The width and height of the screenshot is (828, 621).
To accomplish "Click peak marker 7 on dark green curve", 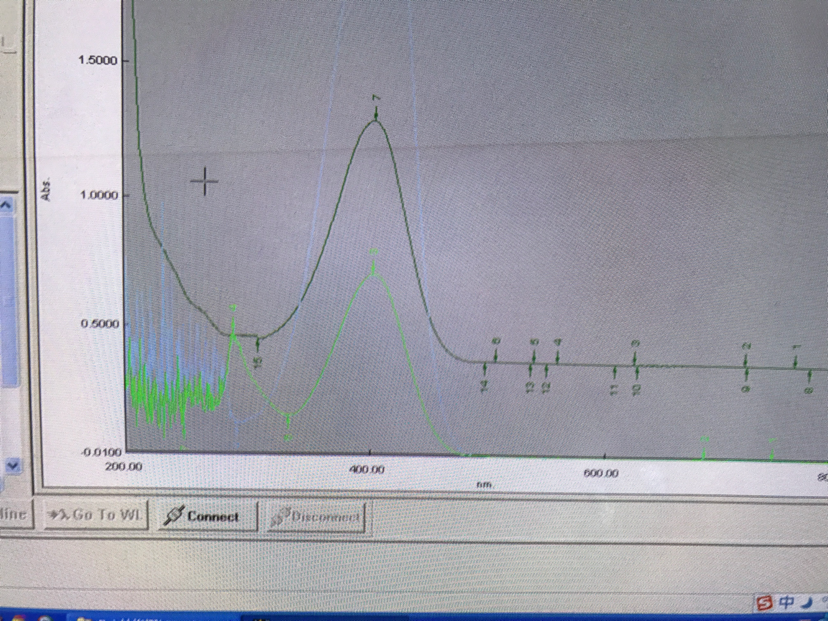I will [376, 109].
